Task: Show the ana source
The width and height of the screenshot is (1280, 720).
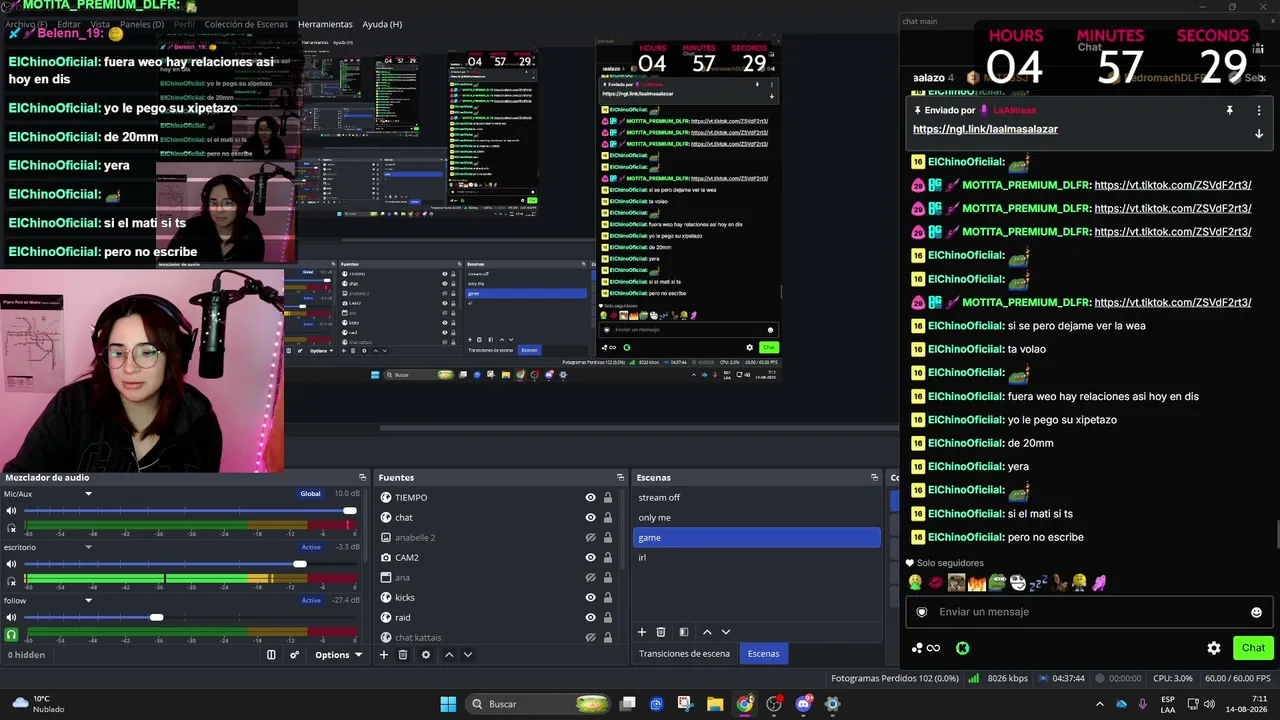Action: click(590, 578)
